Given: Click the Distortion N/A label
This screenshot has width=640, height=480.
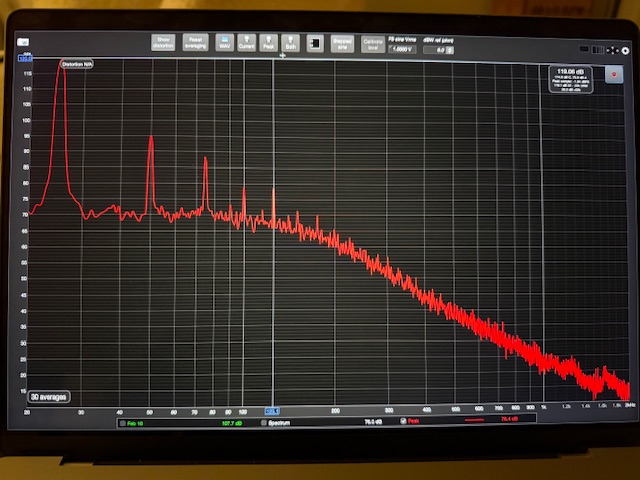Looking at the screenshot, I should (77, 64).
